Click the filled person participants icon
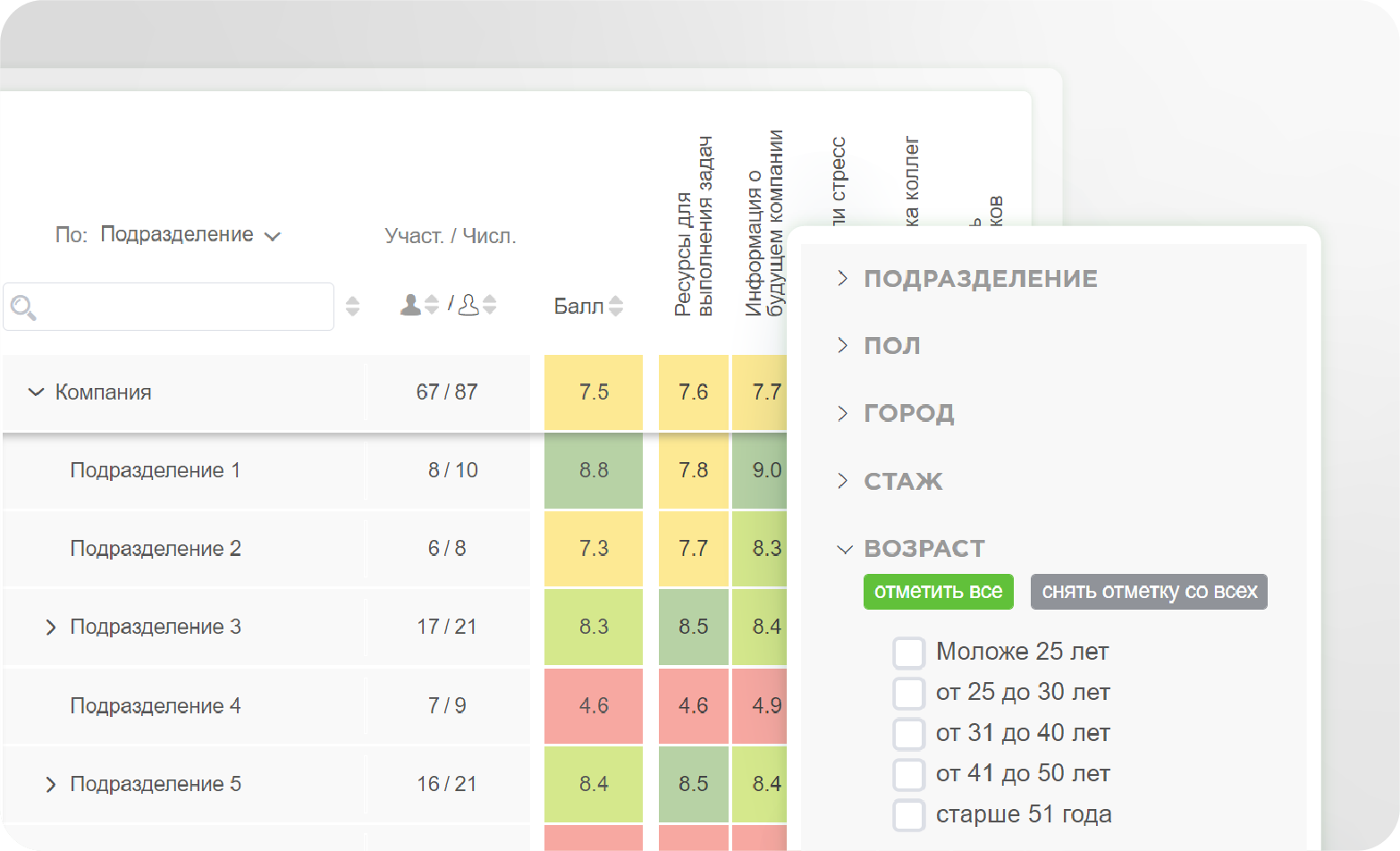Viewport: 1400px width, 851px height. [x=410, y=306]
